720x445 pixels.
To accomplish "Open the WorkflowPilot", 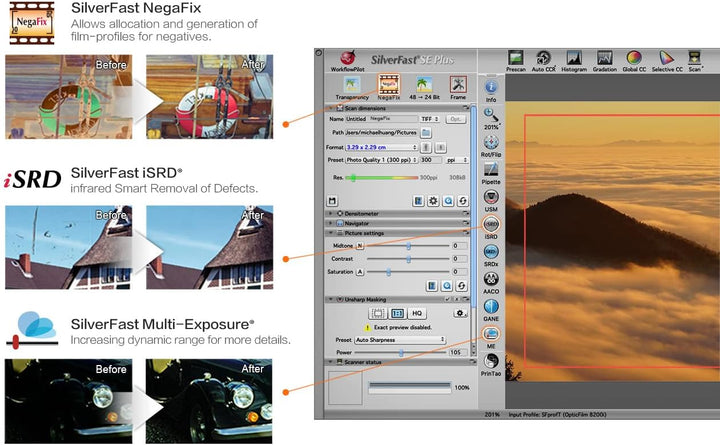I will [x=350, y=60].
